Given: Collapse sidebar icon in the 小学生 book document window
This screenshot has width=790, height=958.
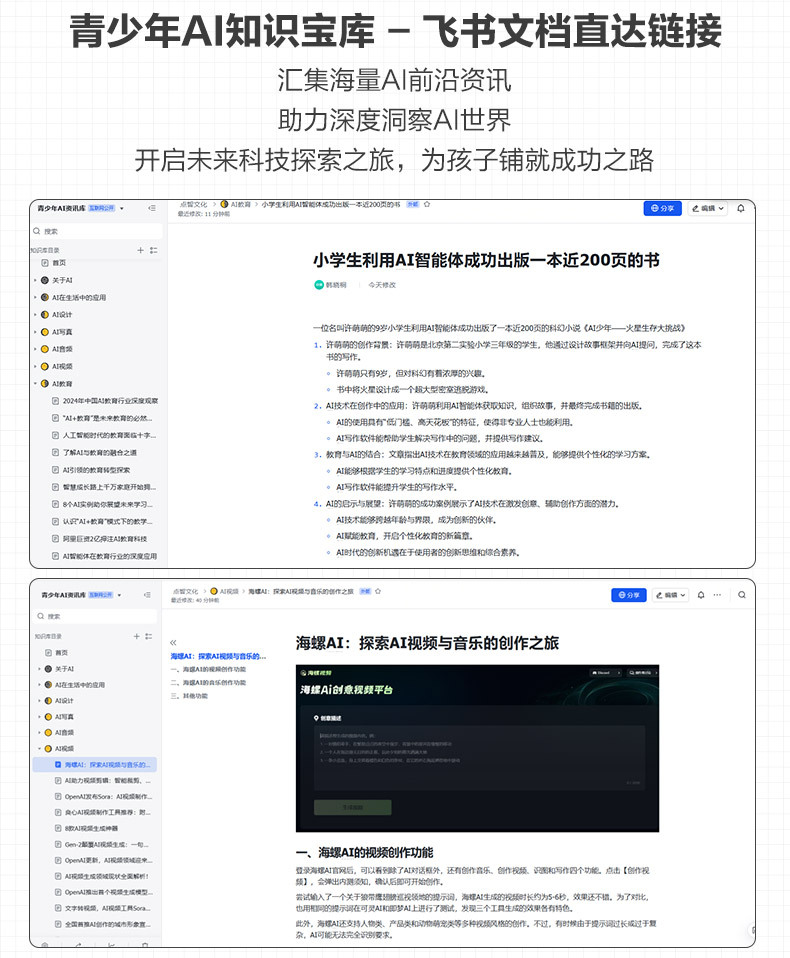Looking at the screenshot, I should (x=152, y=208).
